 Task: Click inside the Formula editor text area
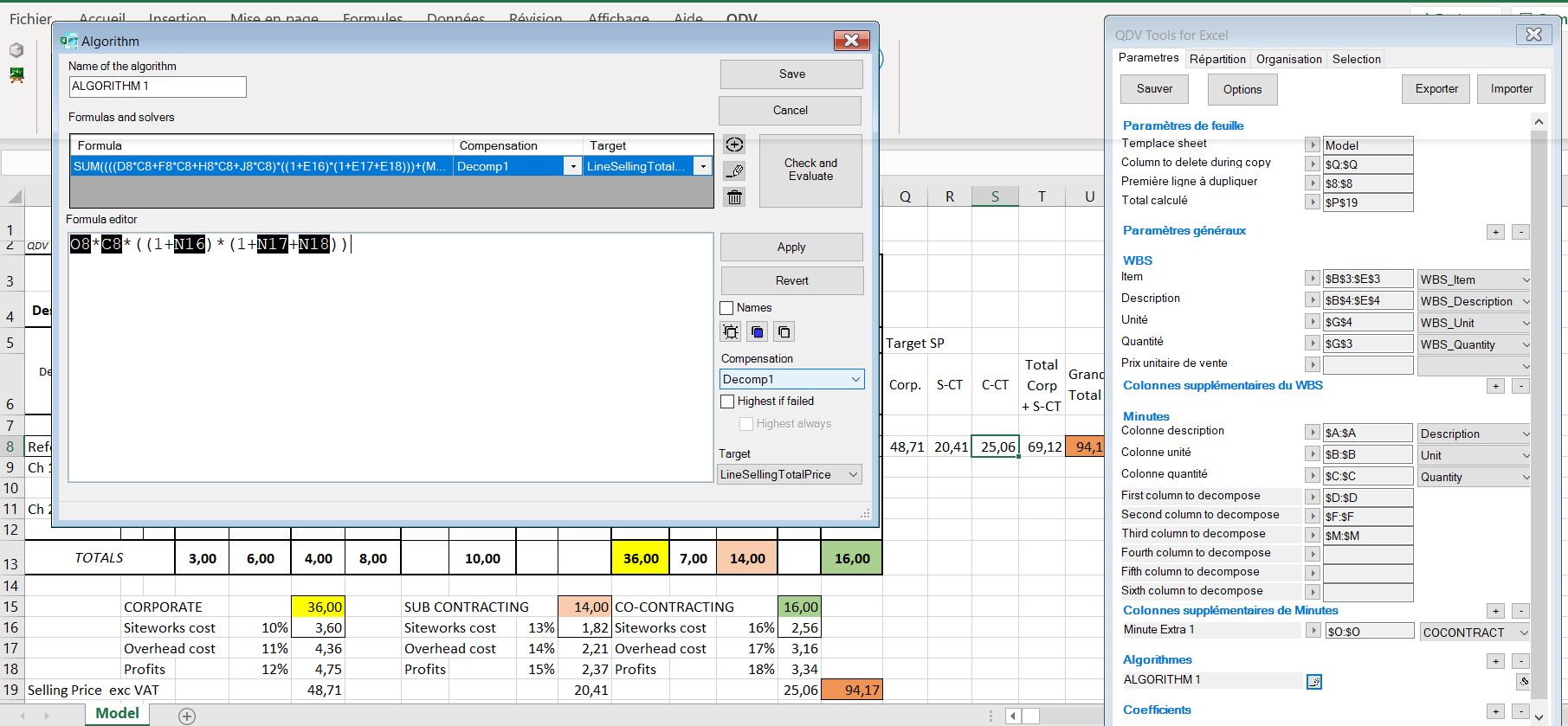click(390, 357)
